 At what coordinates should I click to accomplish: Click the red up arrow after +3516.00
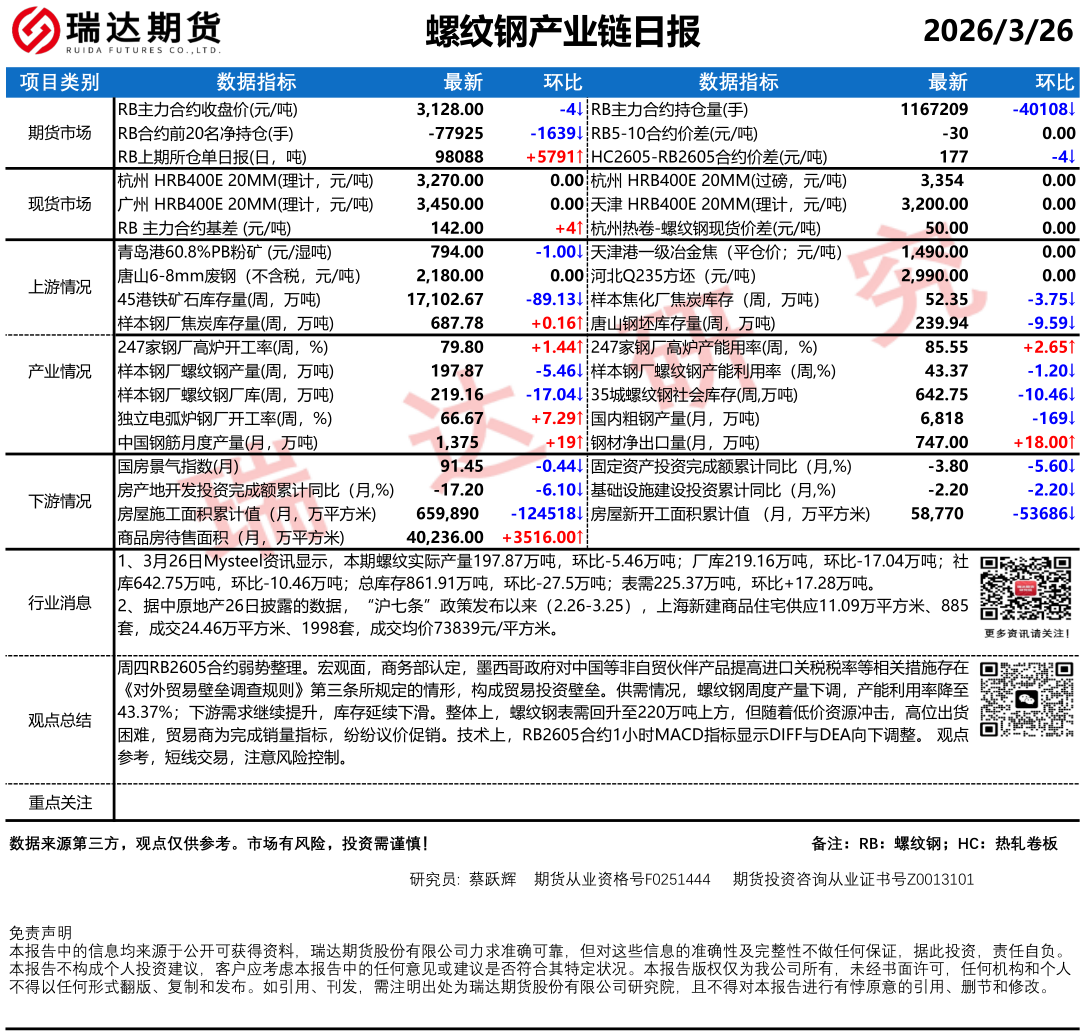coord(580,538)
